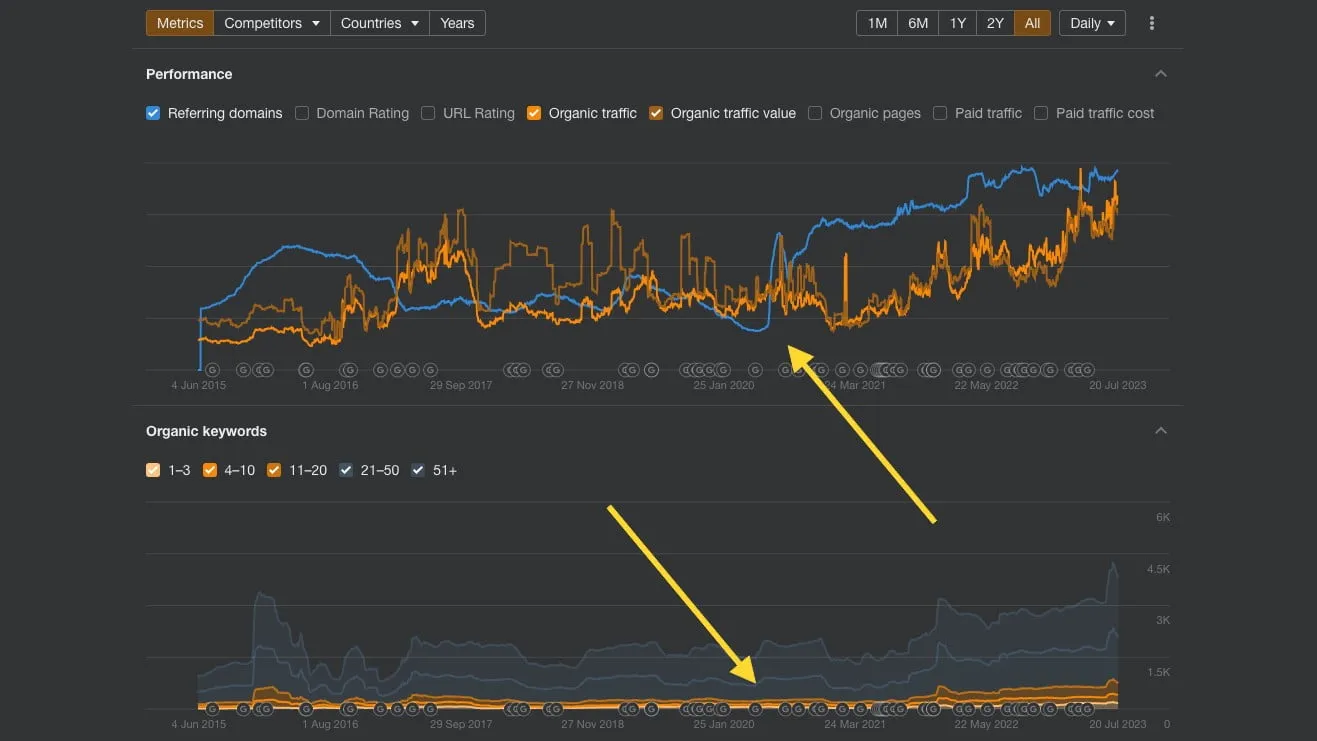Switch to the 1Y time range

pyautogui.click(x=956, y=22)
